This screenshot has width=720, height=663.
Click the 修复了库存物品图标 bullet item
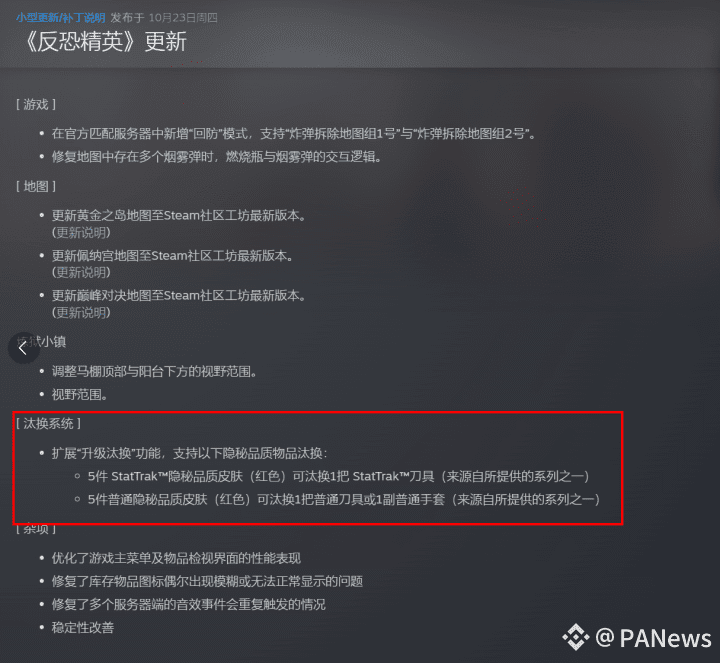[207, 582]
